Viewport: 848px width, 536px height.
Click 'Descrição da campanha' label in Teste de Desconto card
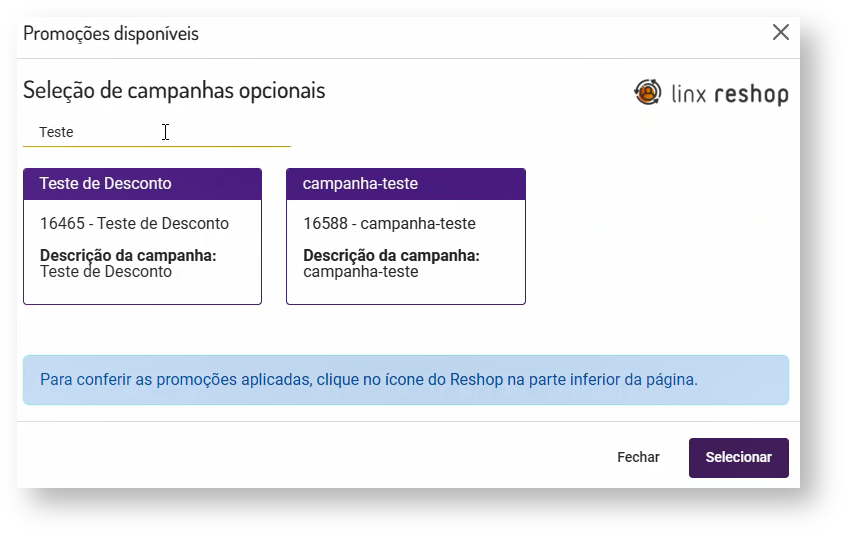tap(128, 256)
